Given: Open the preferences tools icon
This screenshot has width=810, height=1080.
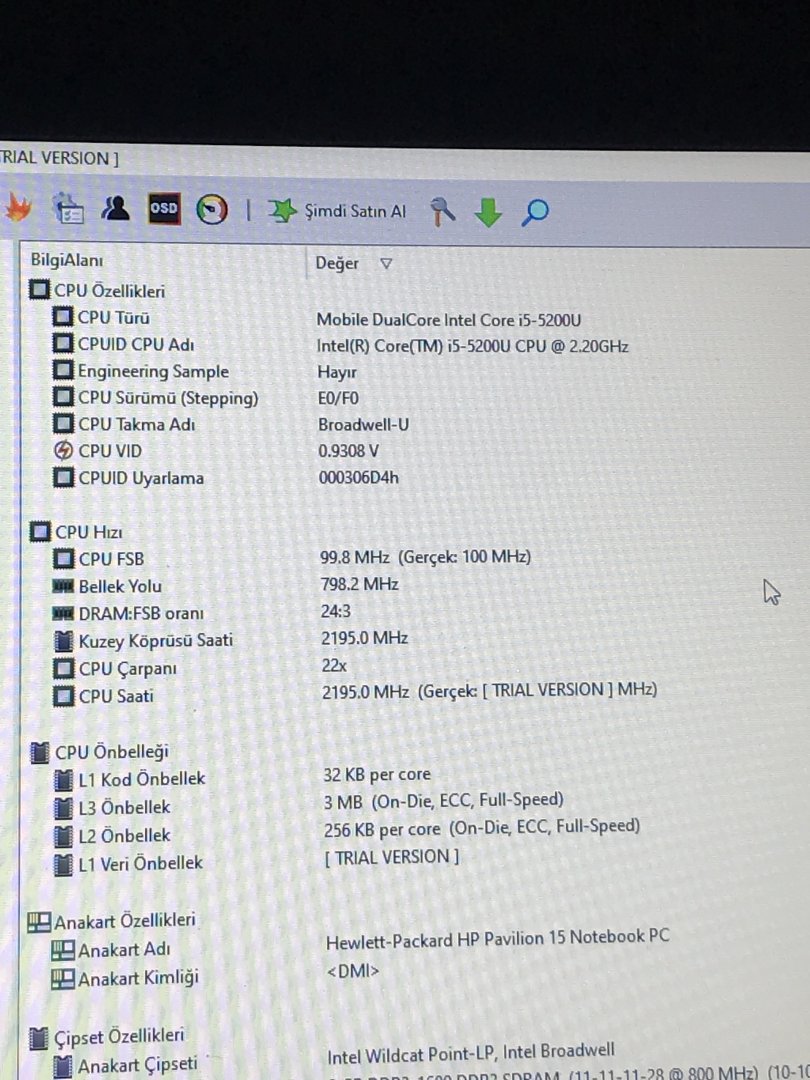Looking at the screenshot, I should (442, 211).
